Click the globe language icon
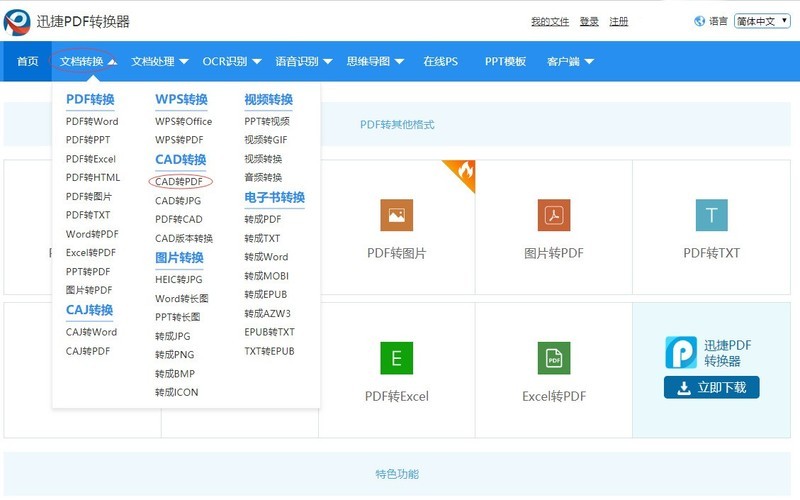 point(699,21)
